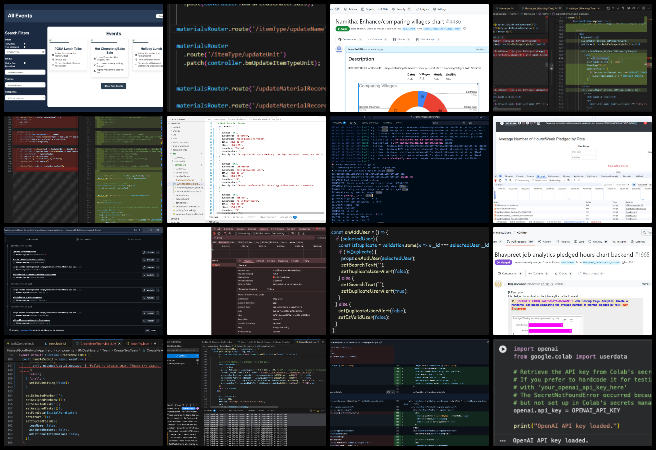Click '/itemType/updateUnit' route string in code
The image size is (656, 450).
[249, 54]
